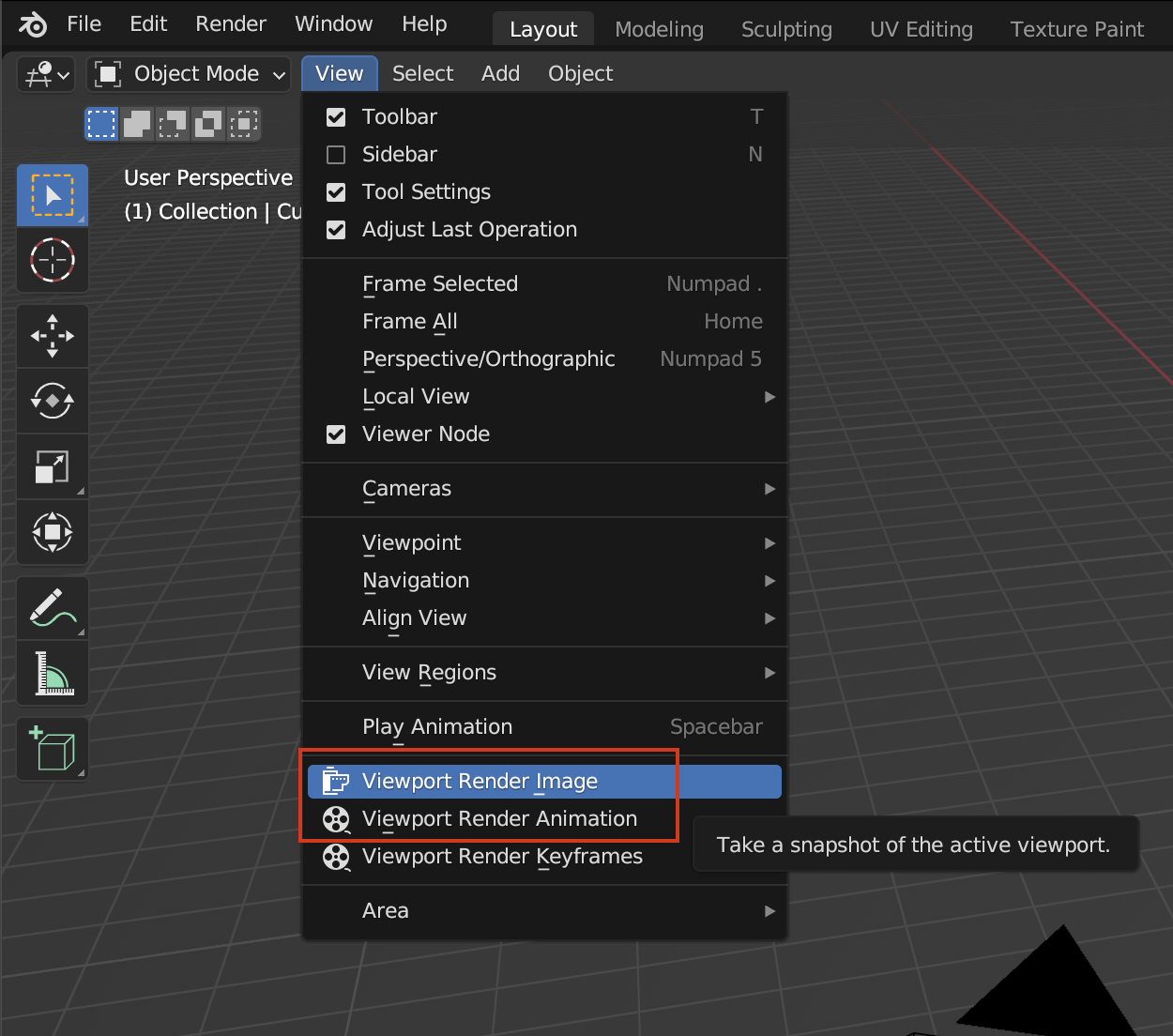Image resolution: width=1173 pixels, height=1036 pixels.
Task: Enable the Sidebar checkbox
Action: pos(335,154)
